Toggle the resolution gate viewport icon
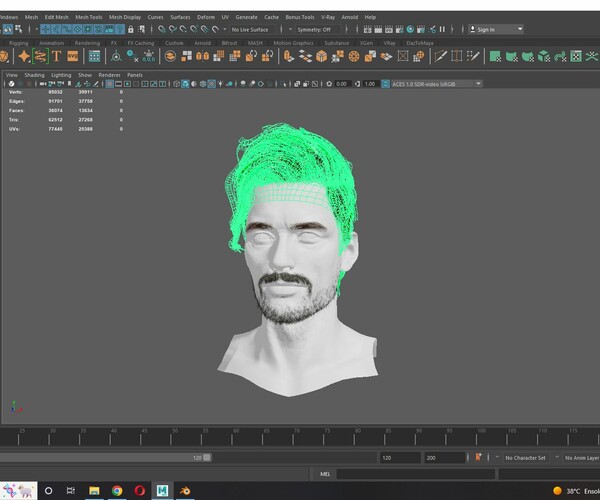The image size is (600, 500). tap(127, 84)
